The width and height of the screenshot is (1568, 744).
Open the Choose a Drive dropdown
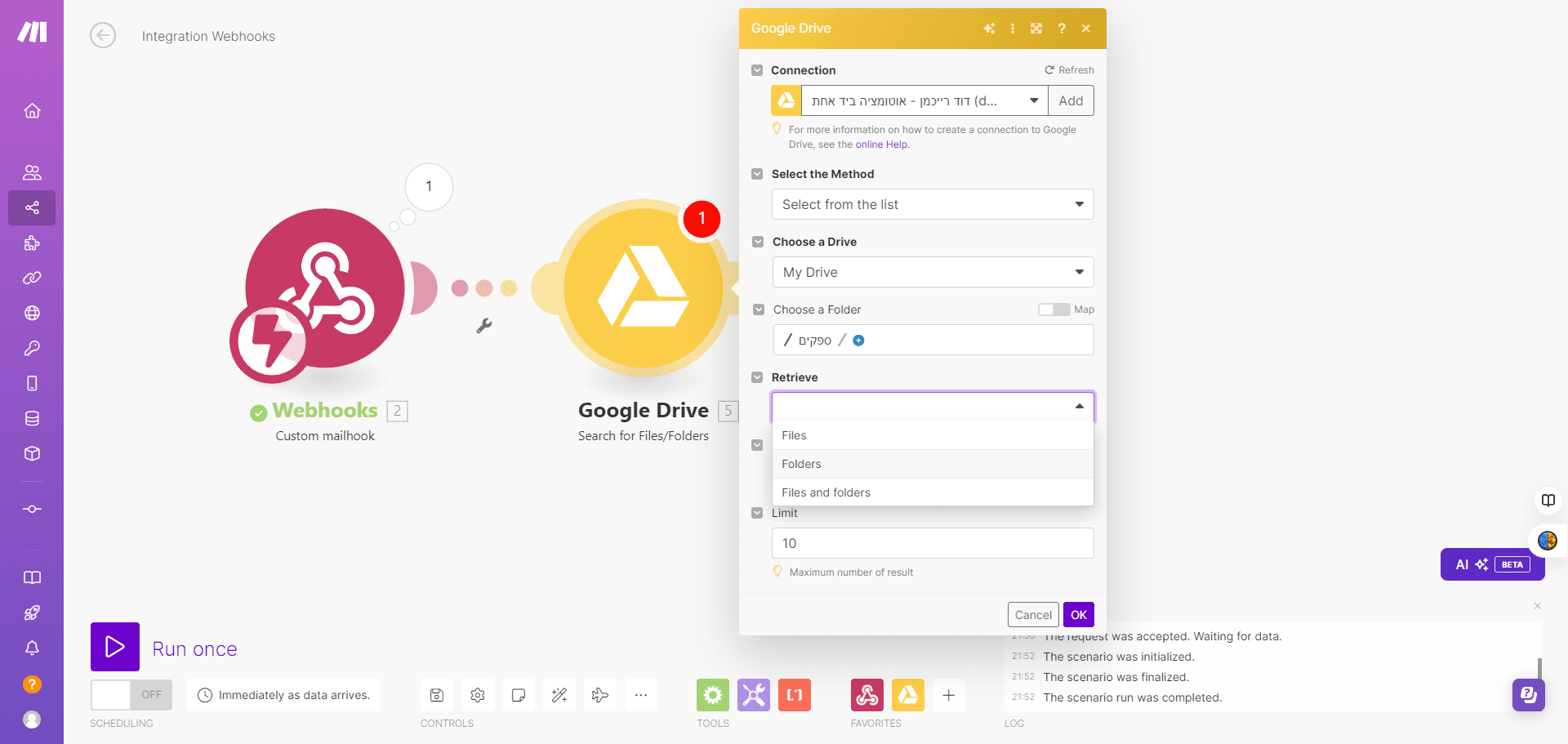(933, 272)
